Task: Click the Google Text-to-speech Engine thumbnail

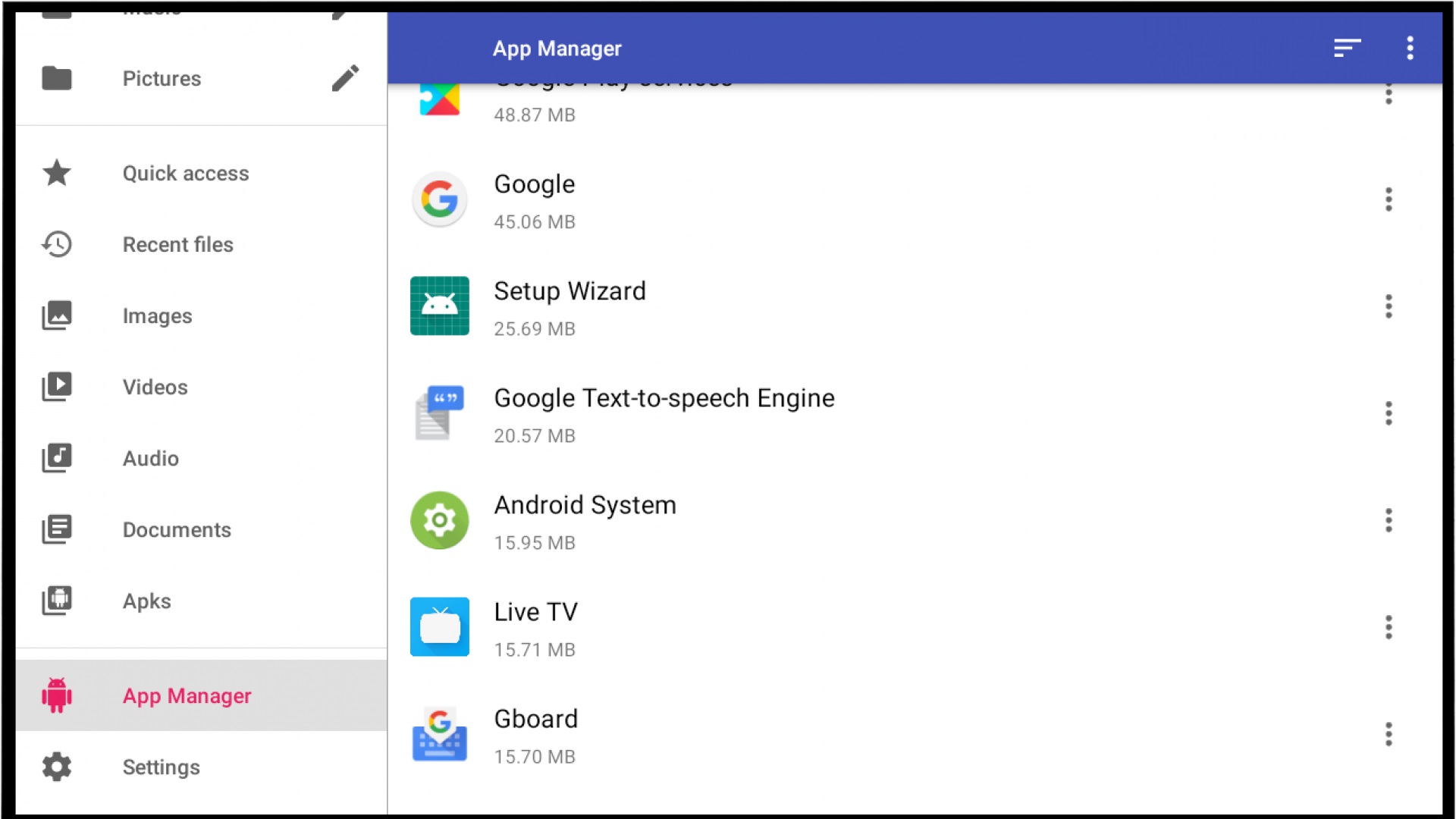Action: (440, 413)
